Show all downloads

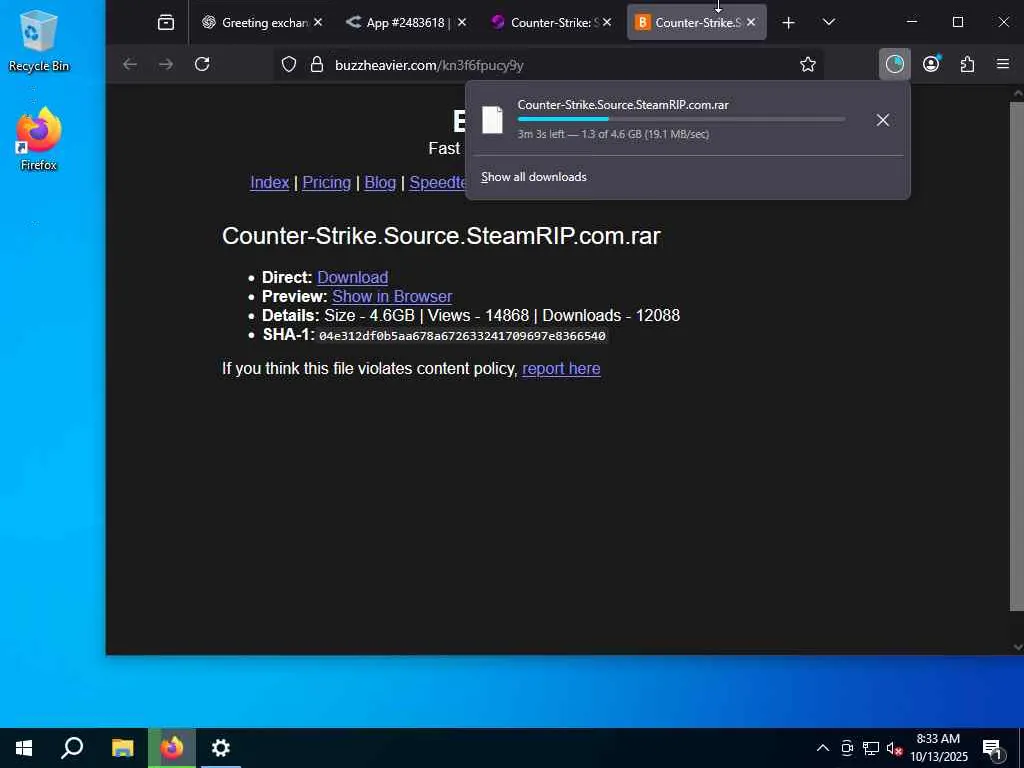(534, 177)
